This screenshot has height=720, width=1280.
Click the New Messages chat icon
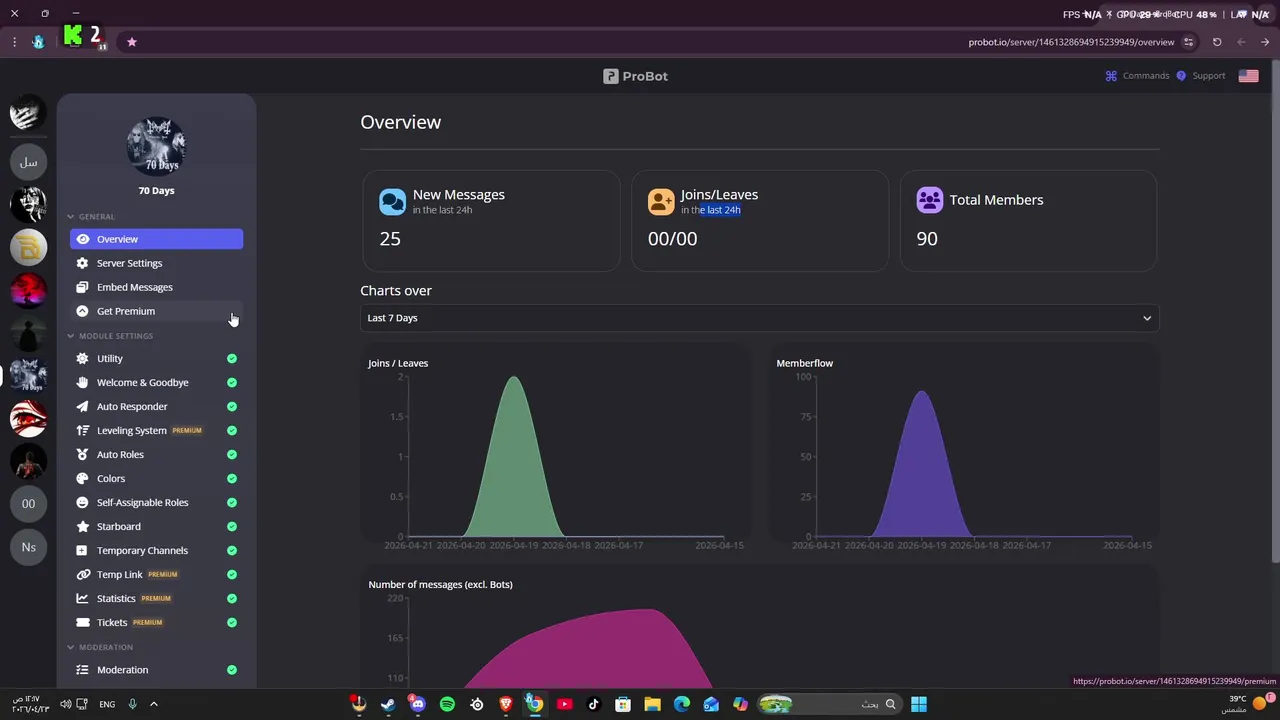click(392, 202)
